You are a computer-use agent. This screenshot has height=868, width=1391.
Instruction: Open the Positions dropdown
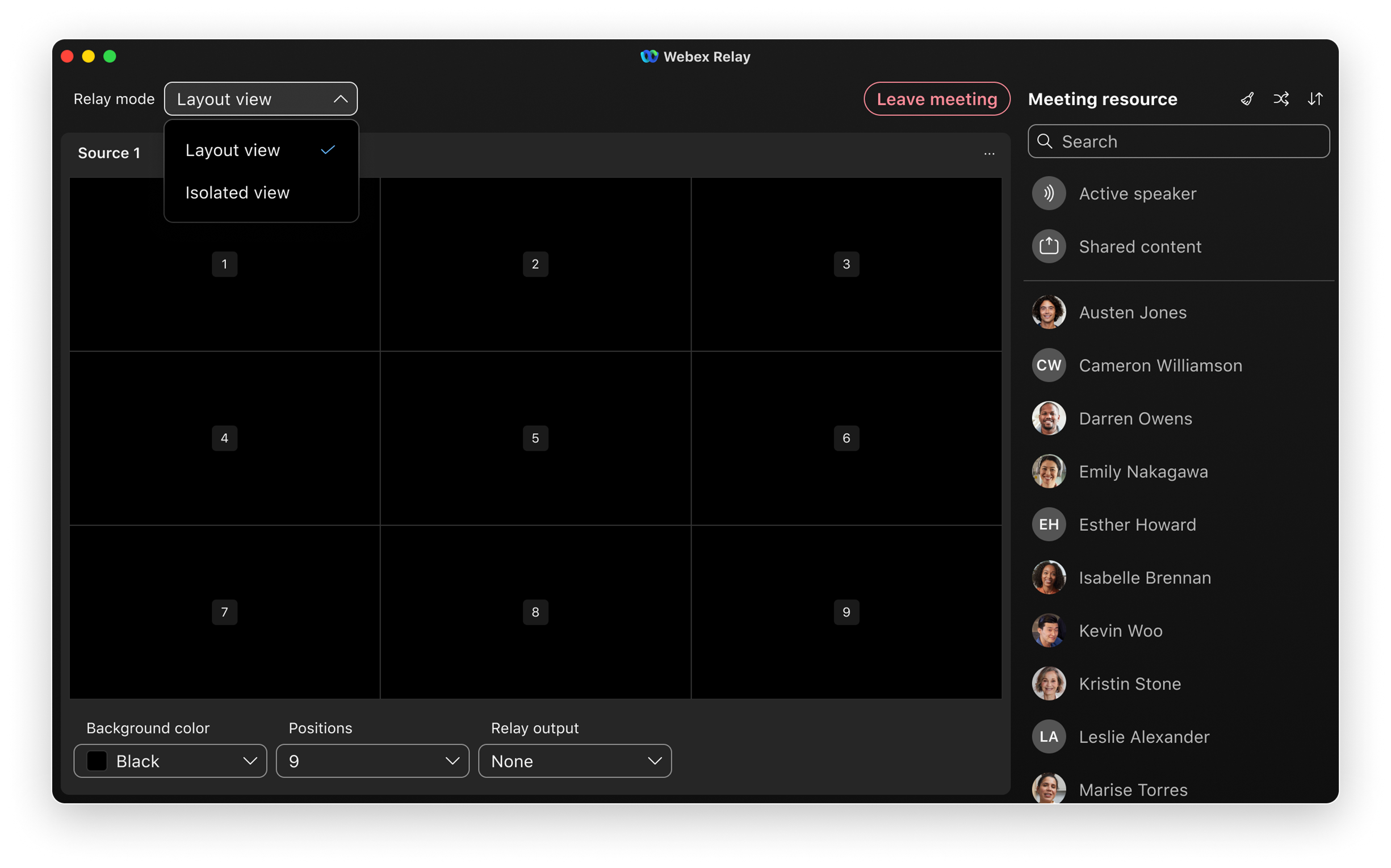[x=372, y=761]
